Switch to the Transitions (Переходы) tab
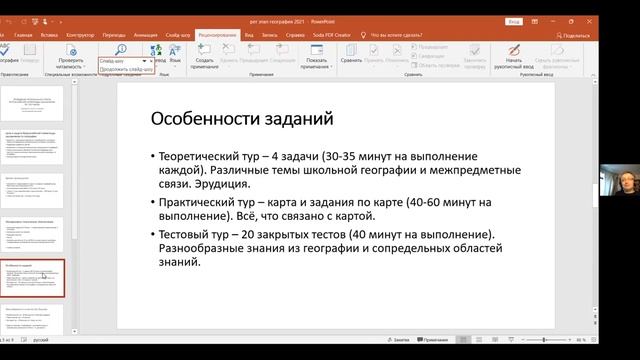Screen dimensions: 640x360 point(114,35)
